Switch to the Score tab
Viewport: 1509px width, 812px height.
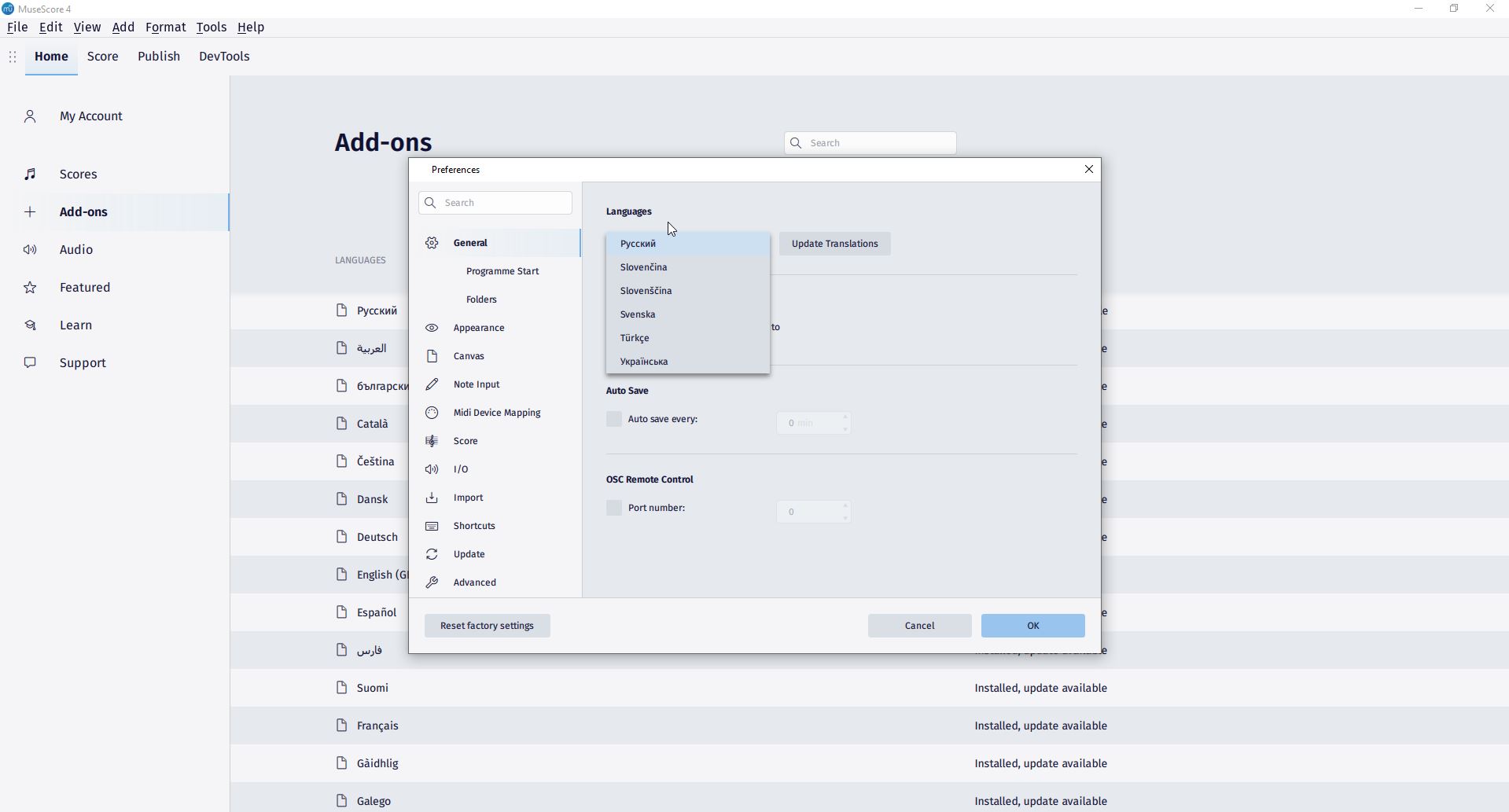(103, 57)
